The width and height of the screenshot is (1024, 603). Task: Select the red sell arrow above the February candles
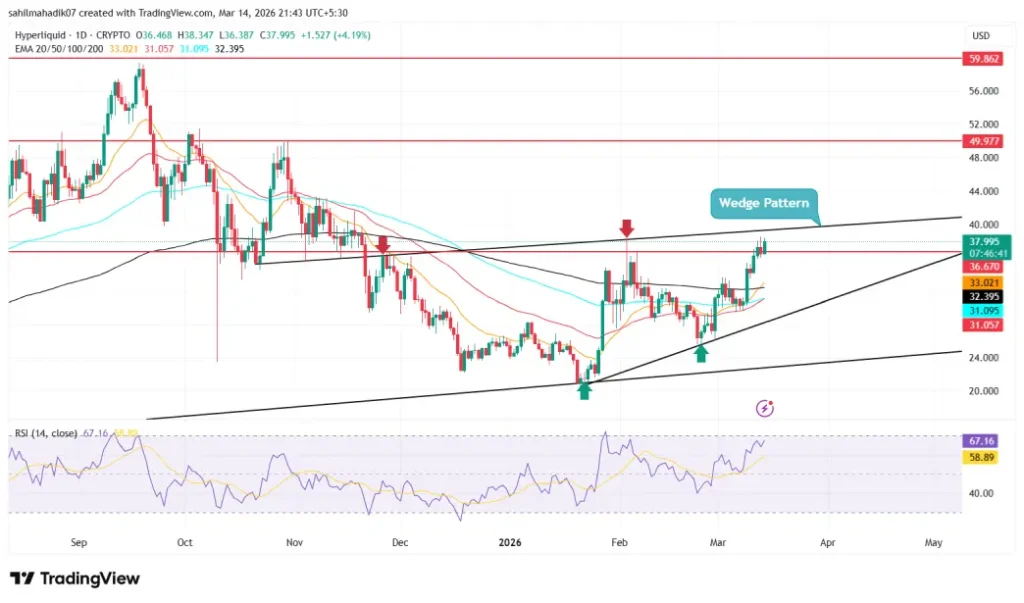pos(627,228)
